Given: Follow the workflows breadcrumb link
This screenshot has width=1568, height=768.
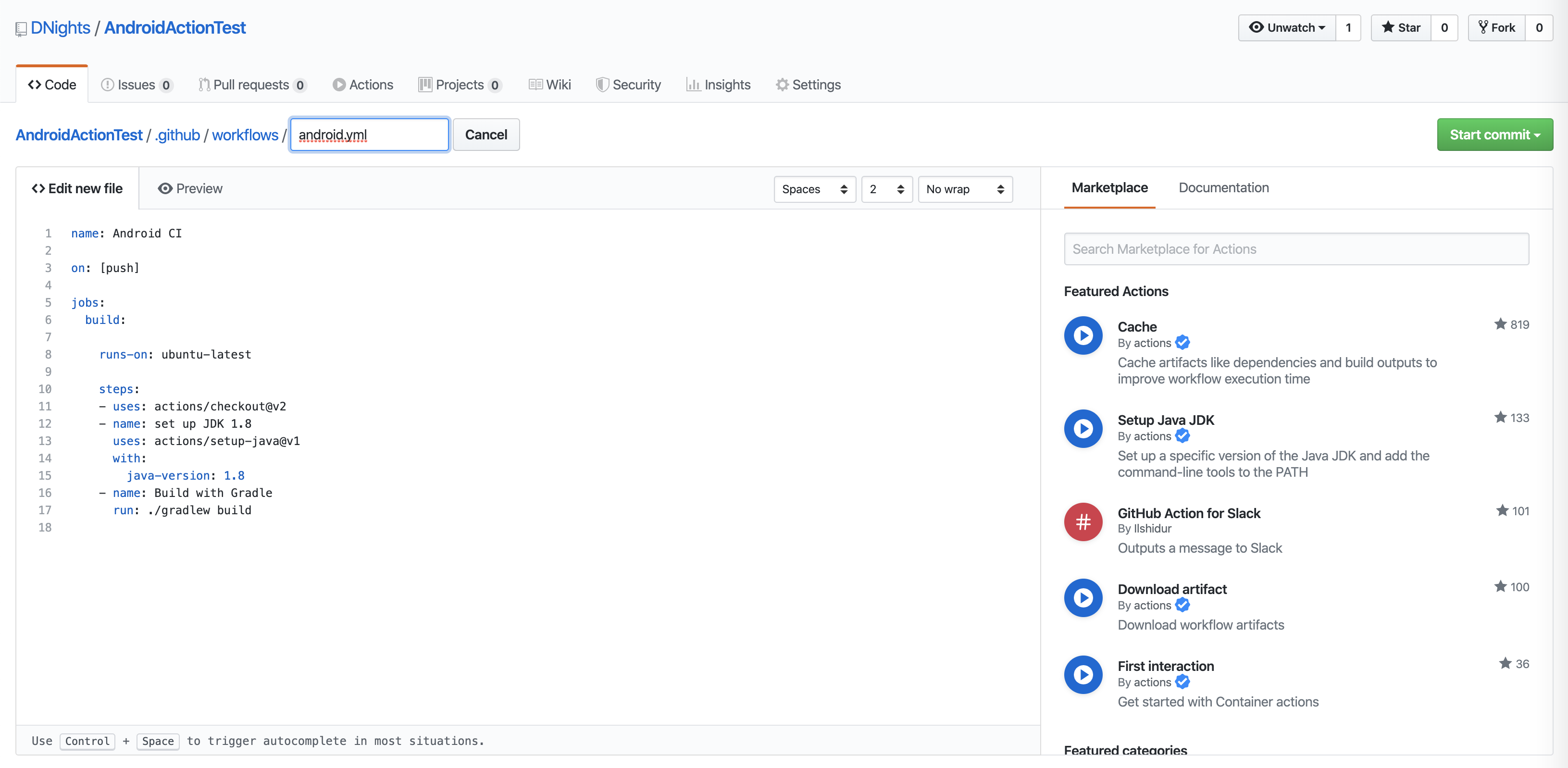Looking at the screenshot, I should tap(245, 135).
